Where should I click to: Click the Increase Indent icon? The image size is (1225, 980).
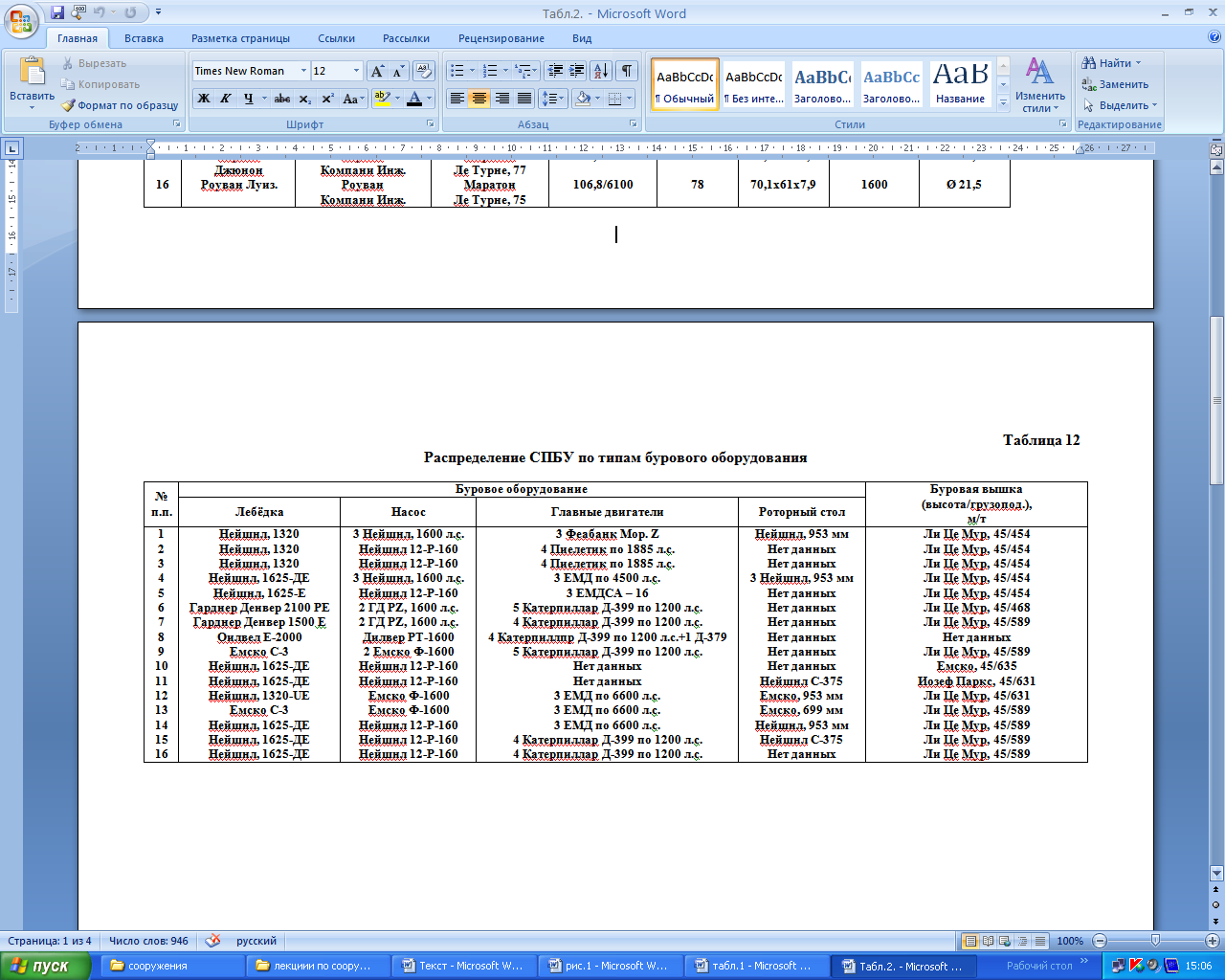click(577, 71)
